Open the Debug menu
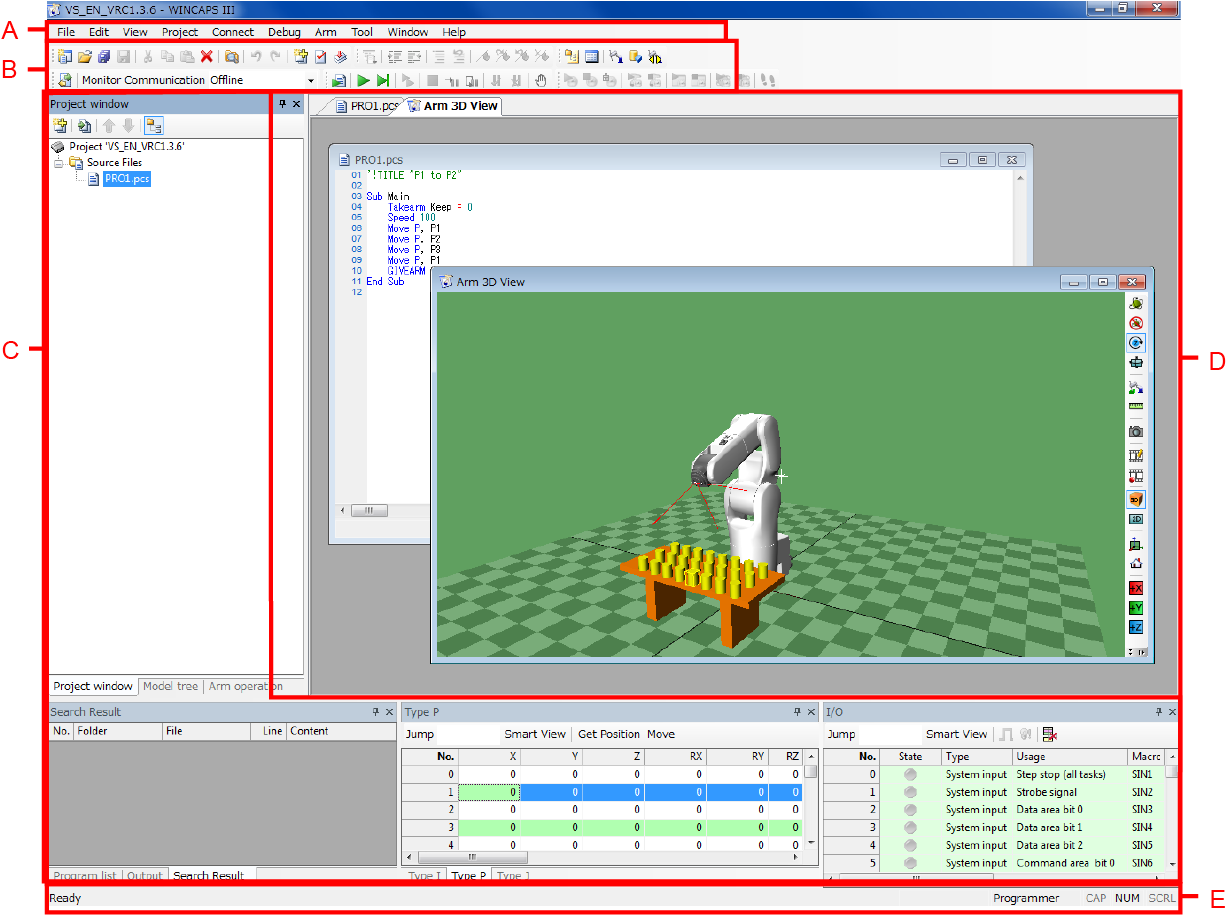Screen dimensions: 1227x917 [x=284, y=32]
